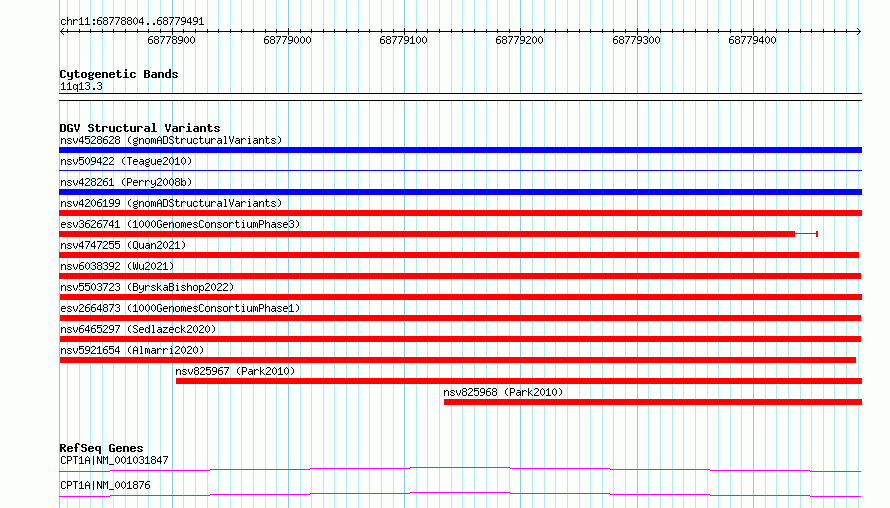Select the 11q13.3 band label
Image resolution: width=890 pixels, height=508 pixels.
pos(81,86)
